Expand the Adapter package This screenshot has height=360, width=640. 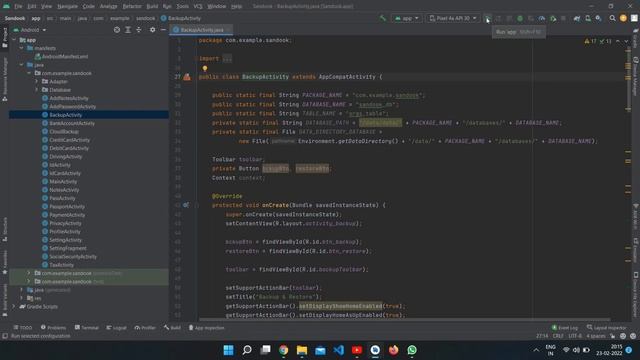coord(36,82)
